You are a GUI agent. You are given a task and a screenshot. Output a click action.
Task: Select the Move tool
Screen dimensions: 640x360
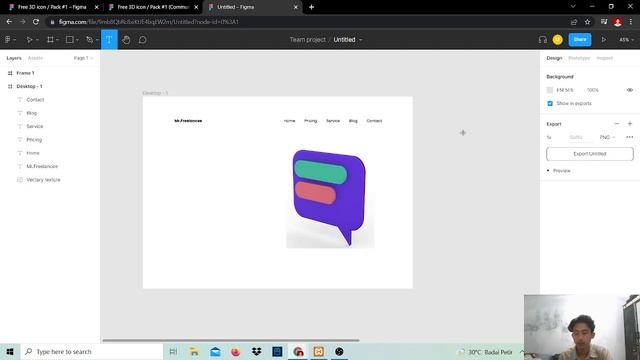pos(29,40)
